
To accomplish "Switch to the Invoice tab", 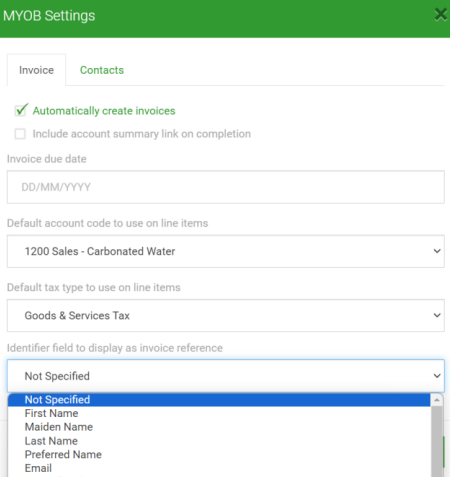I will point(36,70).
